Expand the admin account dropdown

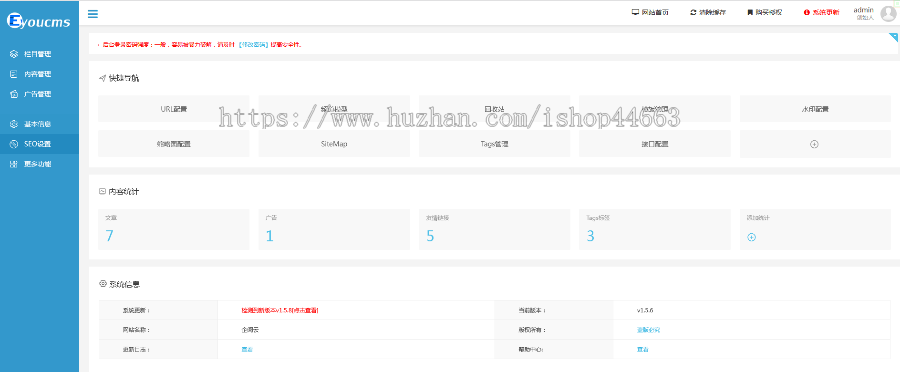(864, 13)
